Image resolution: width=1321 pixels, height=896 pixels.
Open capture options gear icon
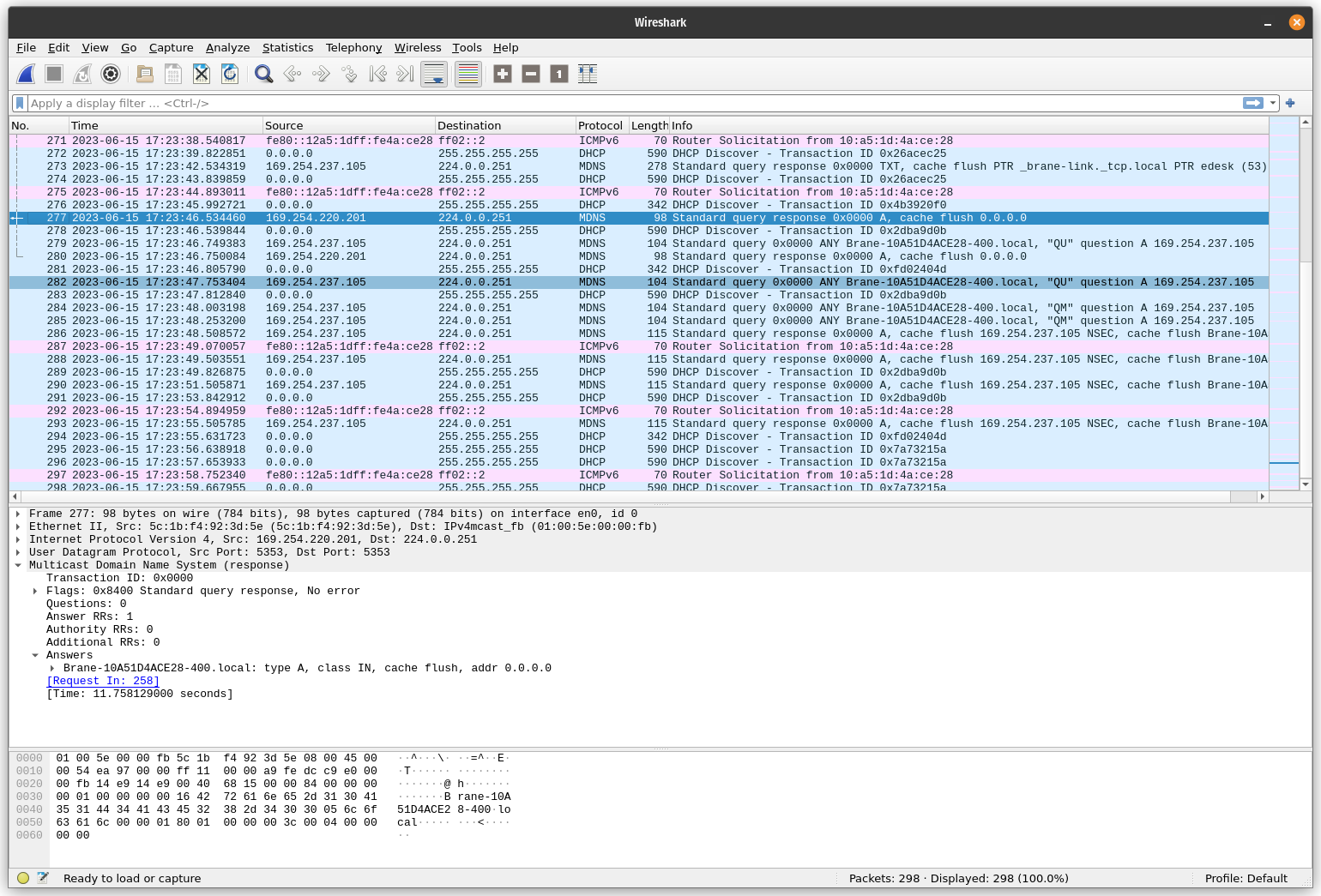(111, 75)
